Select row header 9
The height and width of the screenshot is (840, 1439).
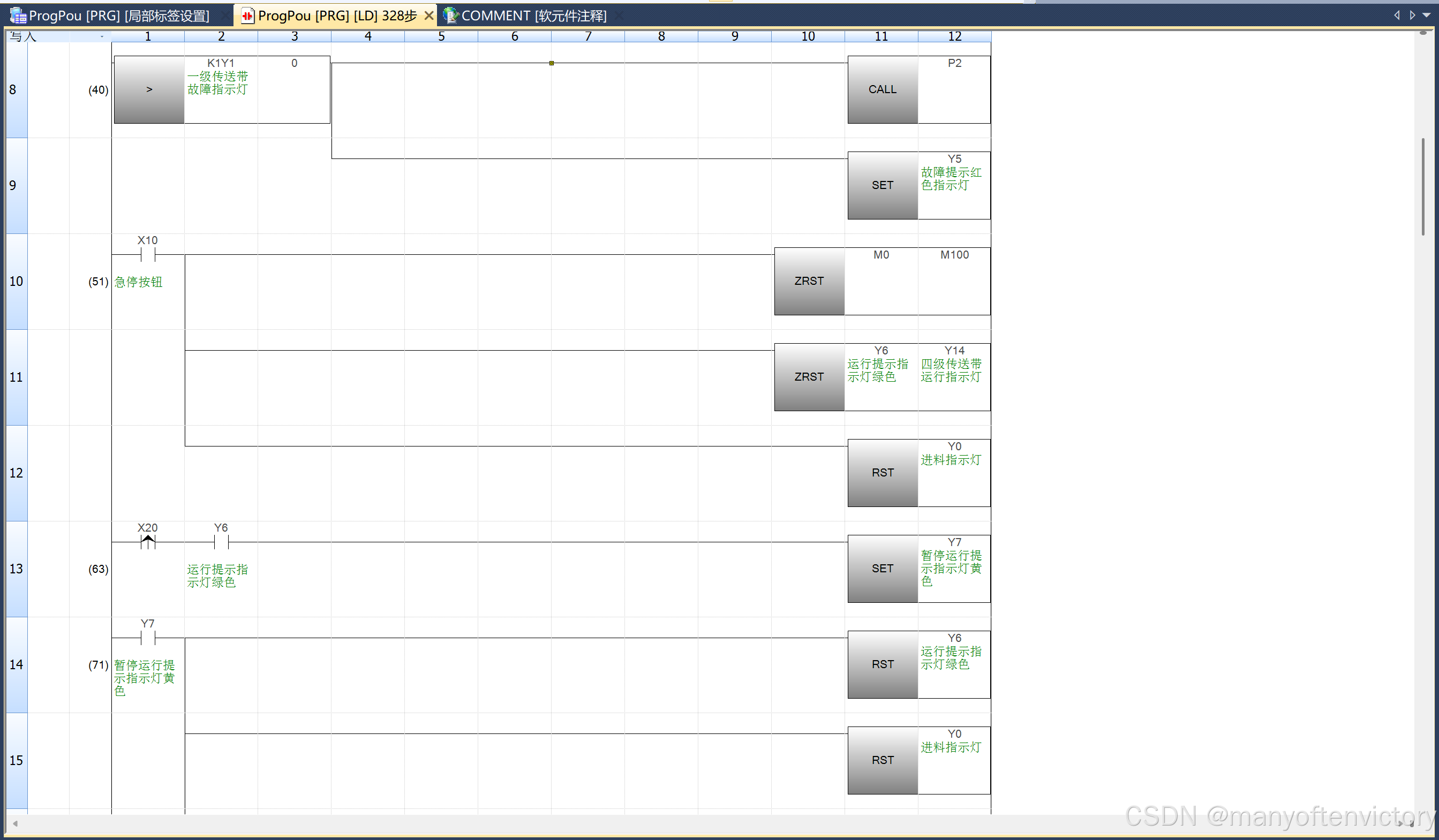point(17,186)
